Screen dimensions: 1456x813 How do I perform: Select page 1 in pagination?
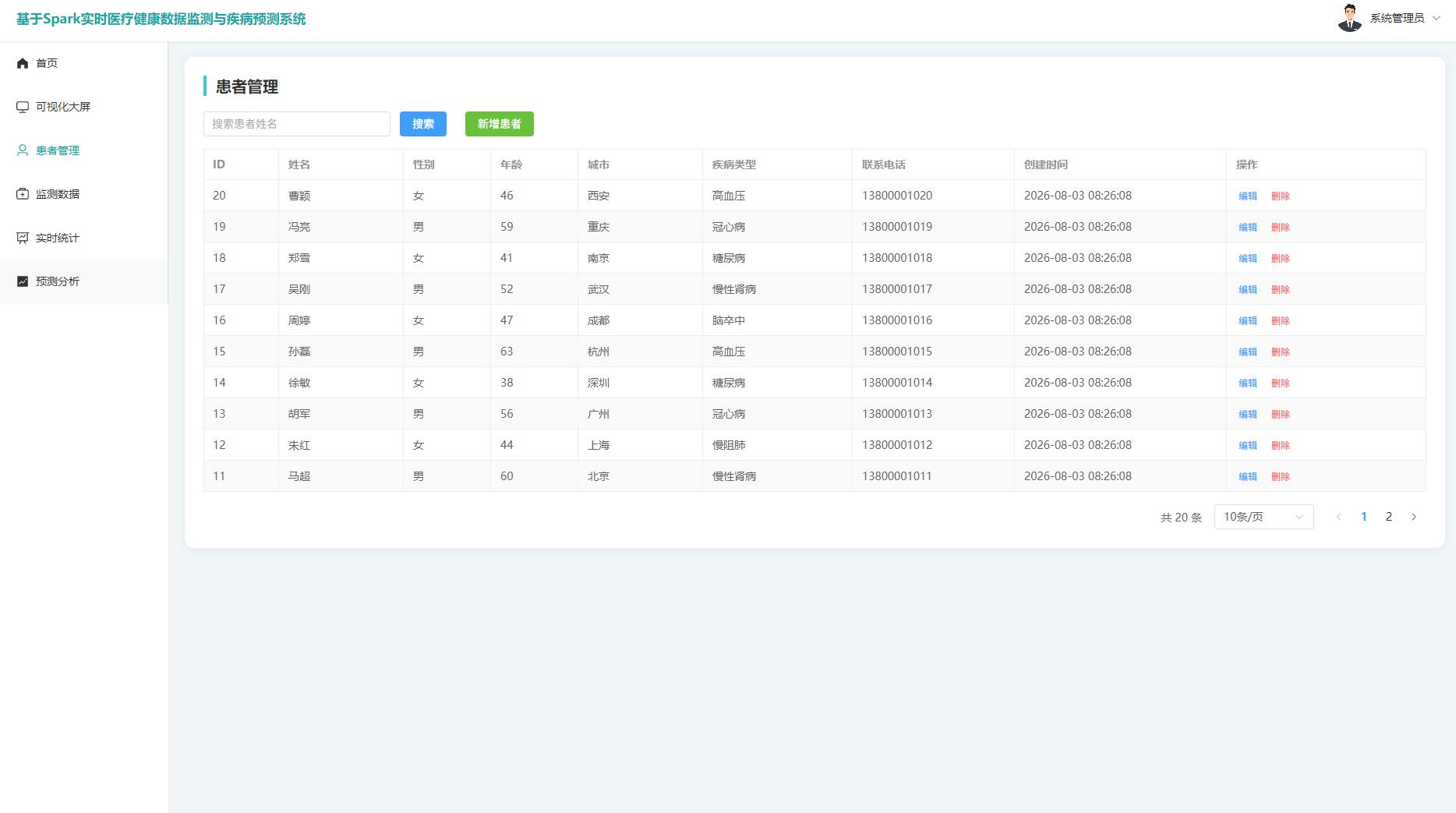[1364, 517]
